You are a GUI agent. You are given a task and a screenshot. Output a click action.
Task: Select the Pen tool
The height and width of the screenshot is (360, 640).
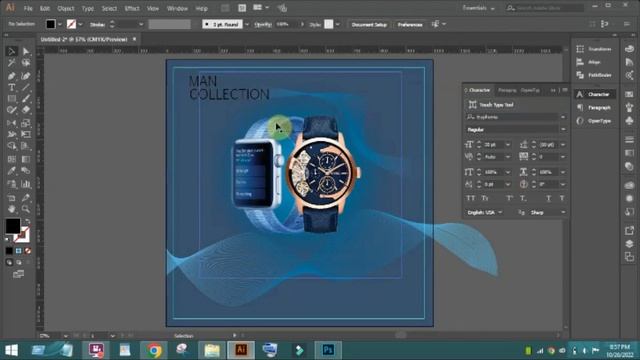point(11,76)
